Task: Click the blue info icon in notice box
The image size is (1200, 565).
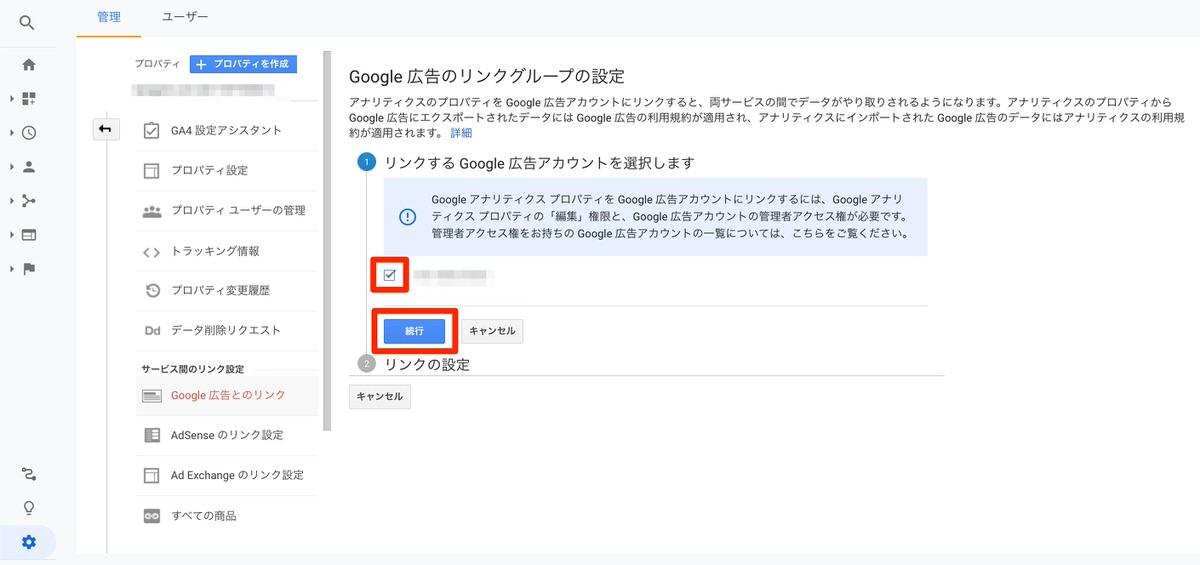Action: [x=407, y=217]
